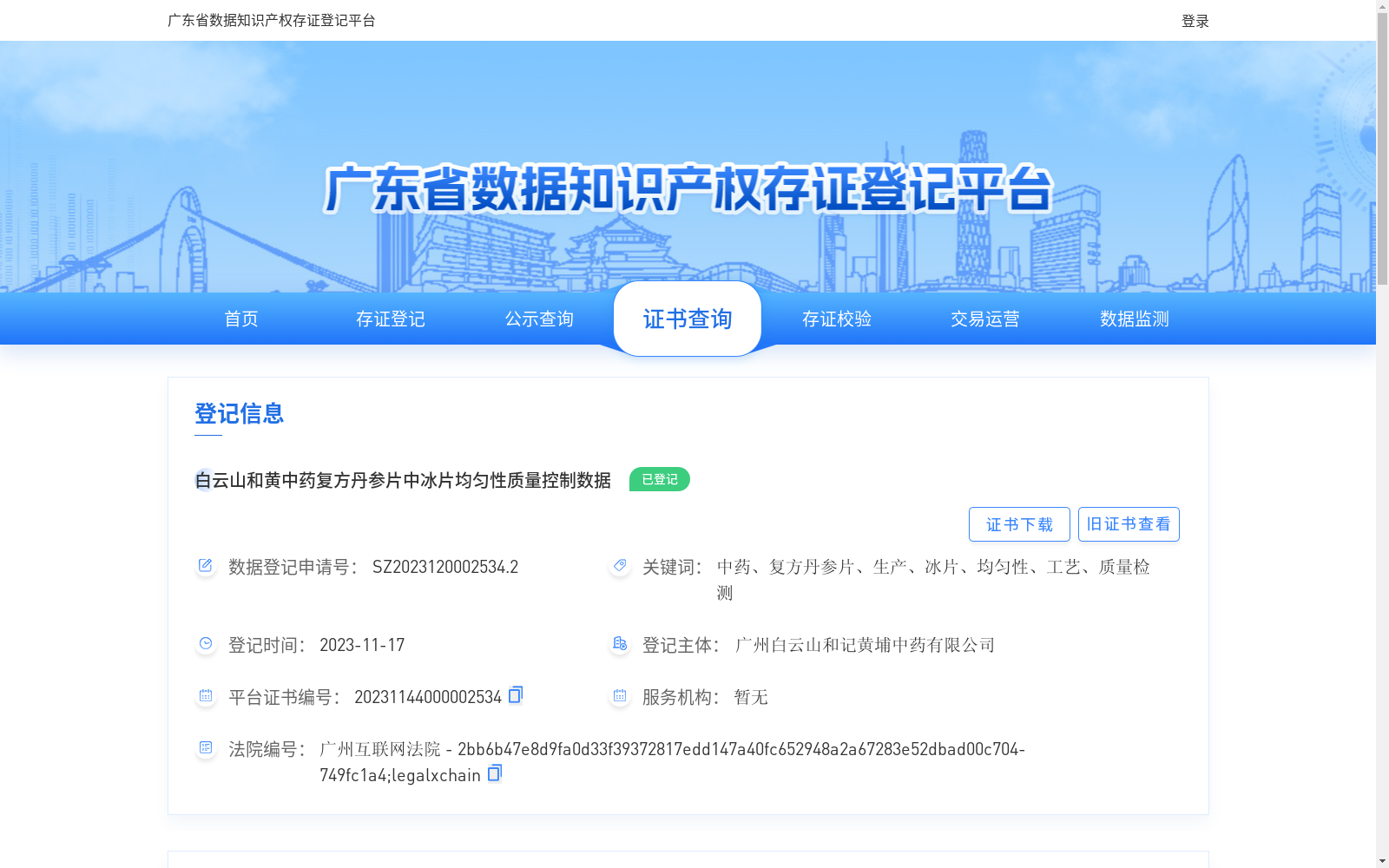Open the 数据监测 tab
This screenshot has width=1389, height=868.
pos(1135,319)
